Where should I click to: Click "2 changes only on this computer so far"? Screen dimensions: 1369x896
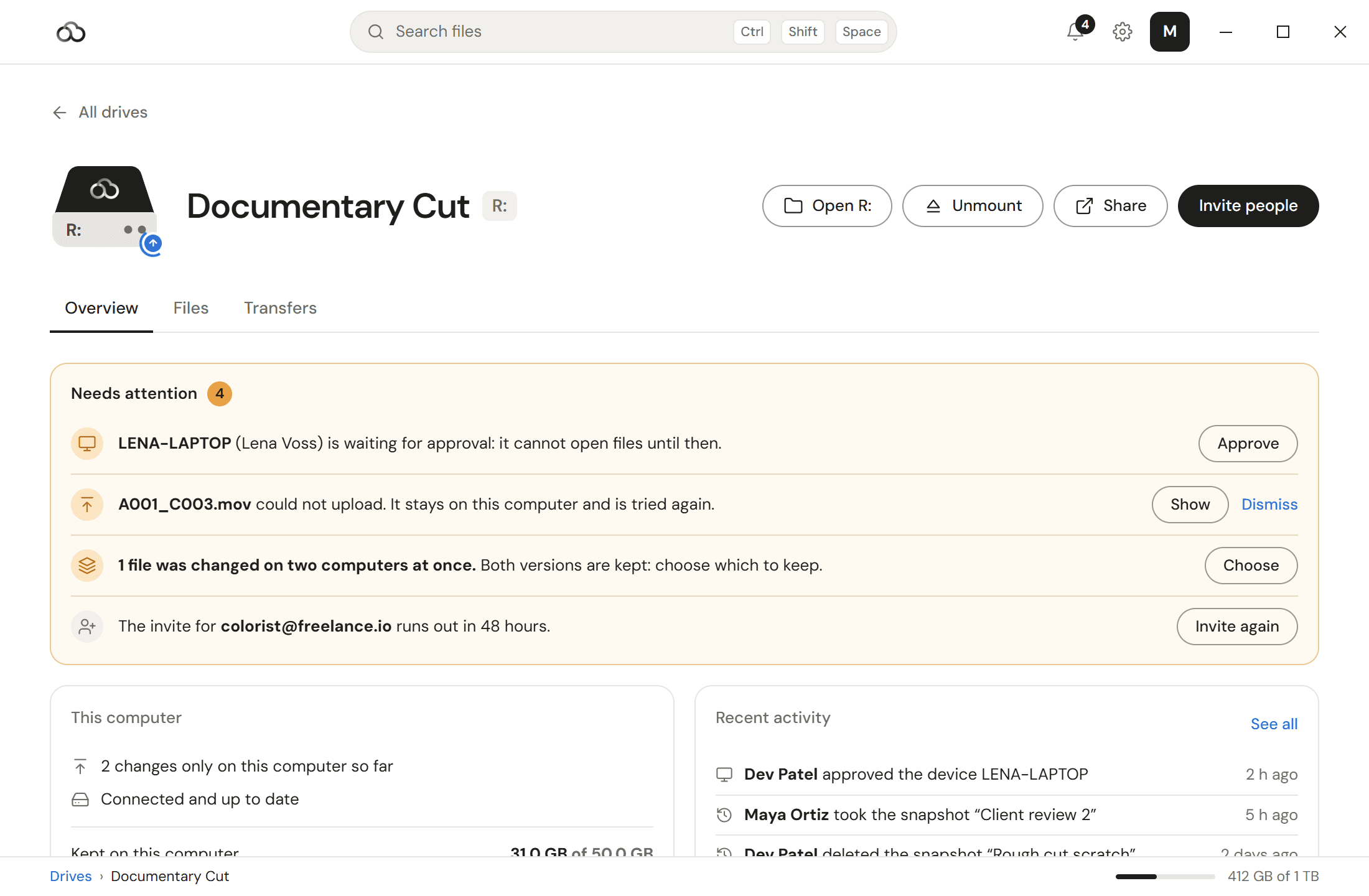pos(247,767)
